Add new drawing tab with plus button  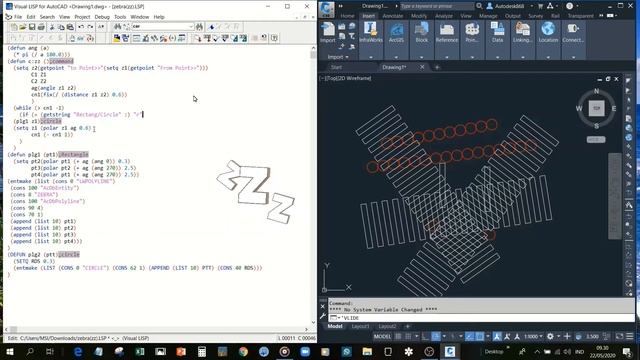(x=437, y=67)
